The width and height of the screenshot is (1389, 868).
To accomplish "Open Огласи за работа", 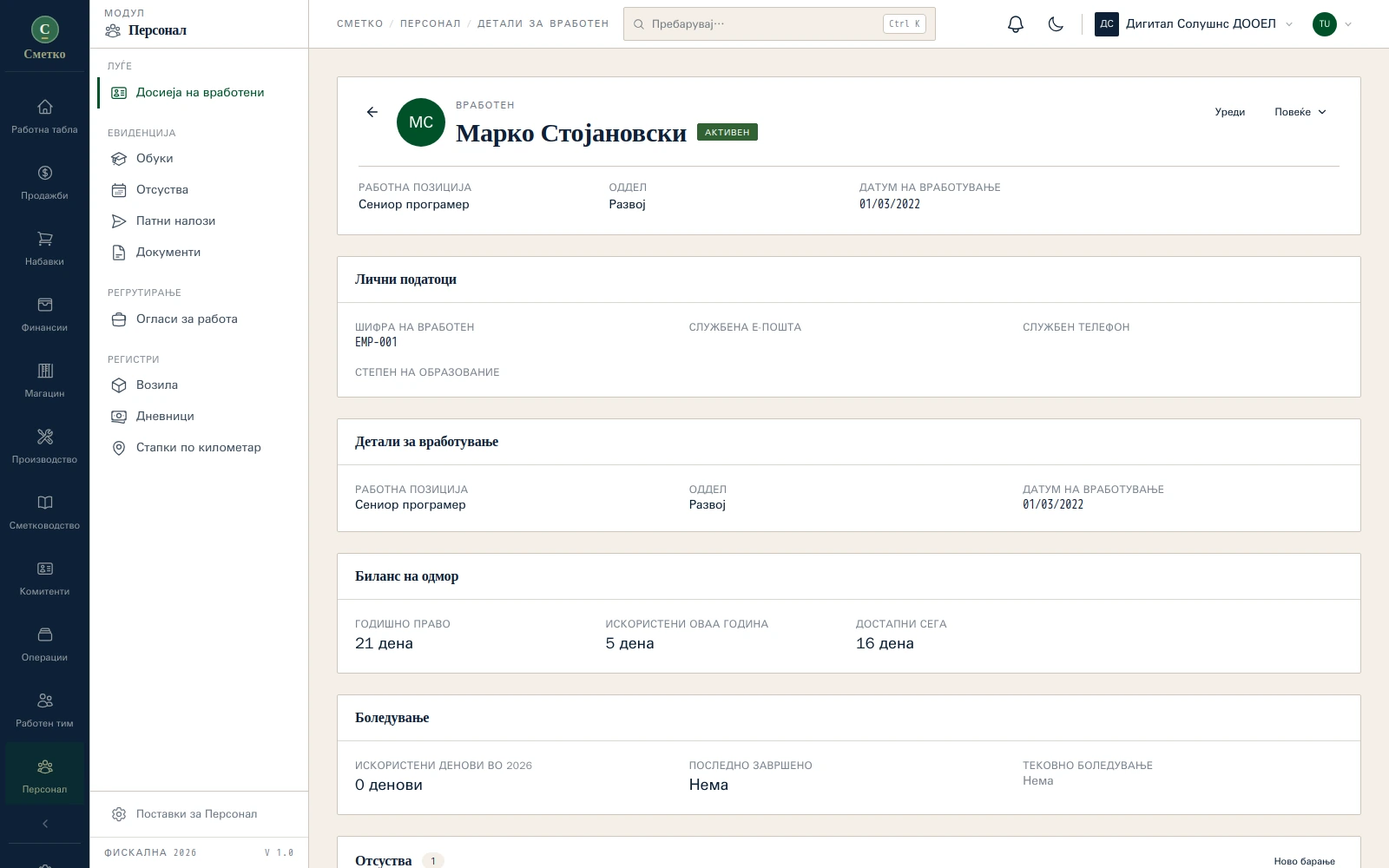I will click(x=200, y=319).
